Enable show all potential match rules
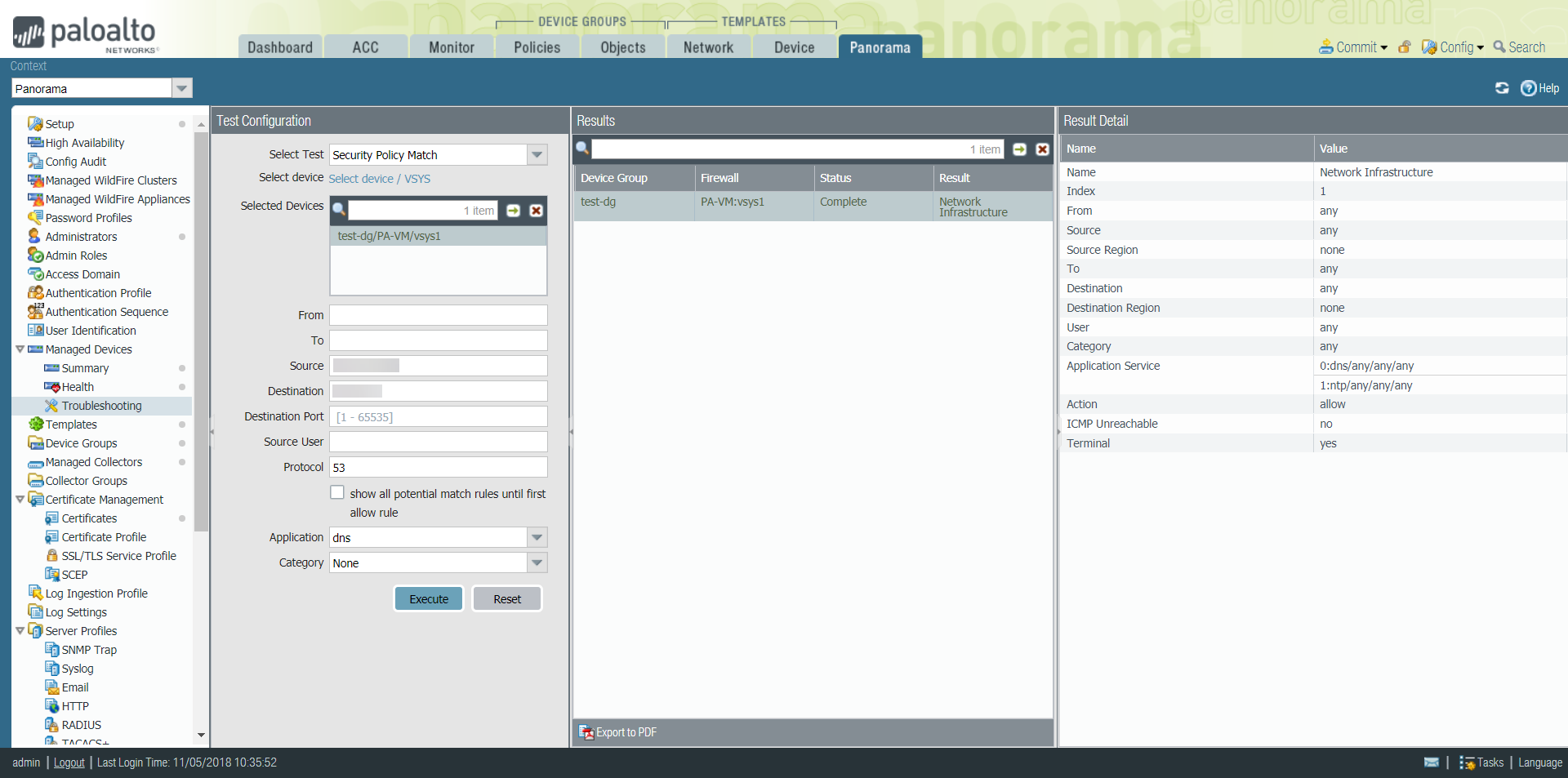 337,493
